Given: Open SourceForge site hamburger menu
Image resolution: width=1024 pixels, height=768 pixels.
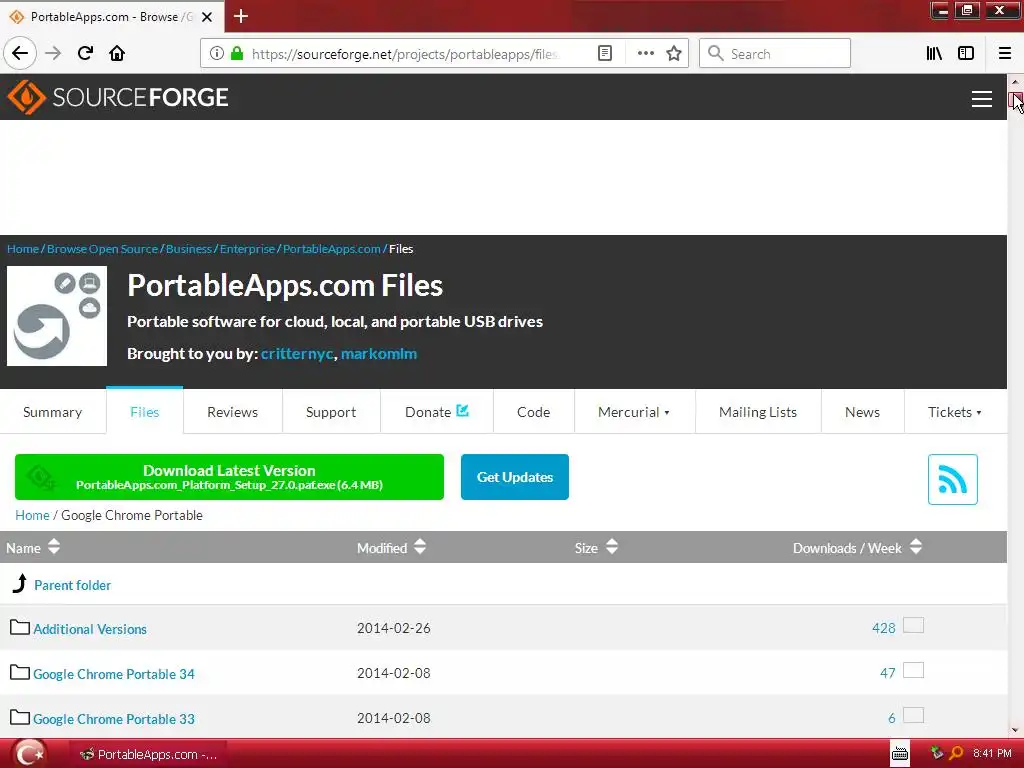Looking at the screenshot, I should pyautogui.click(x=982, y=99).
